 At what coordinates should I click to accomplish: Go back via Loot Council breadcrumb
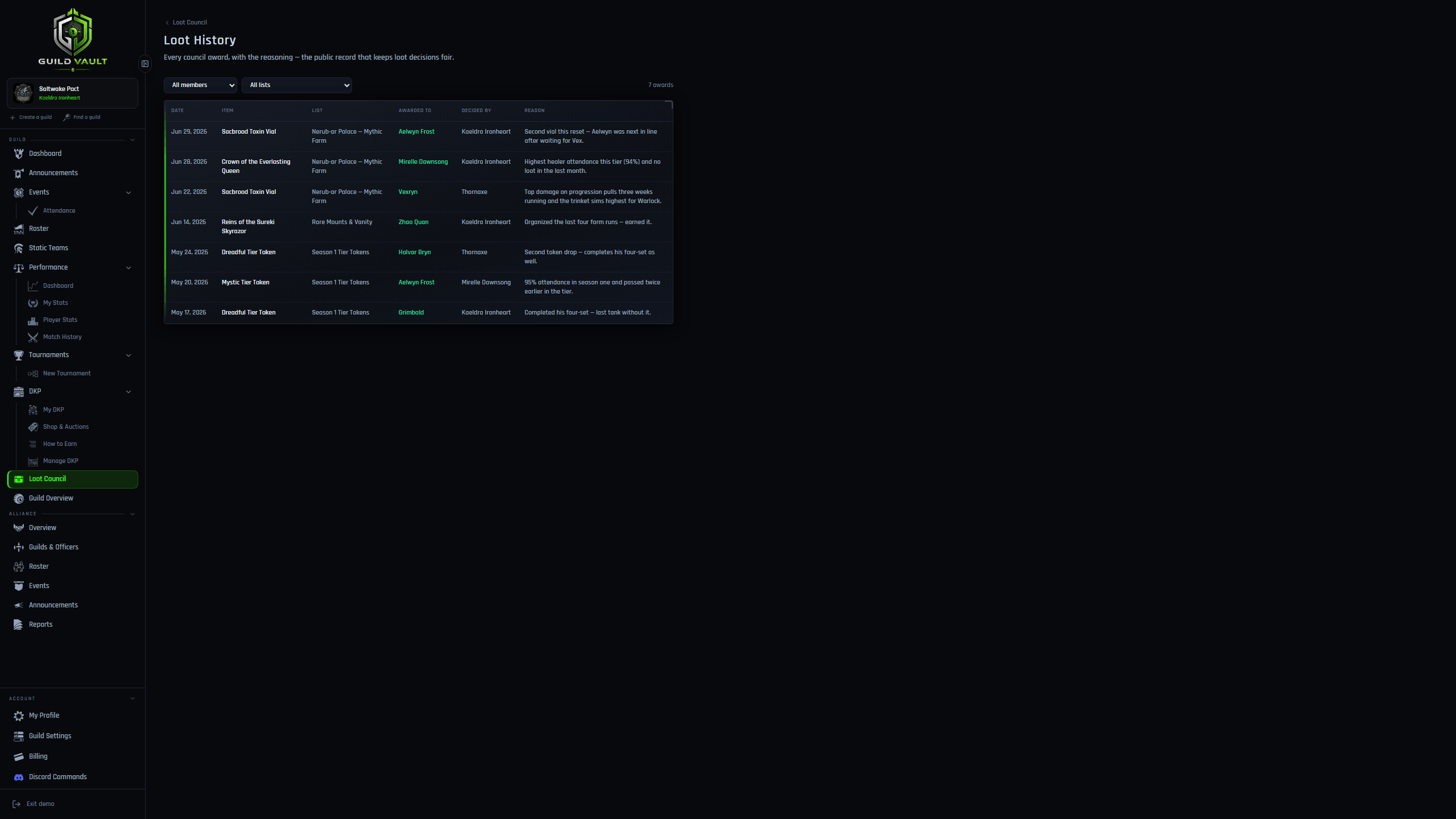coord(186,23)
